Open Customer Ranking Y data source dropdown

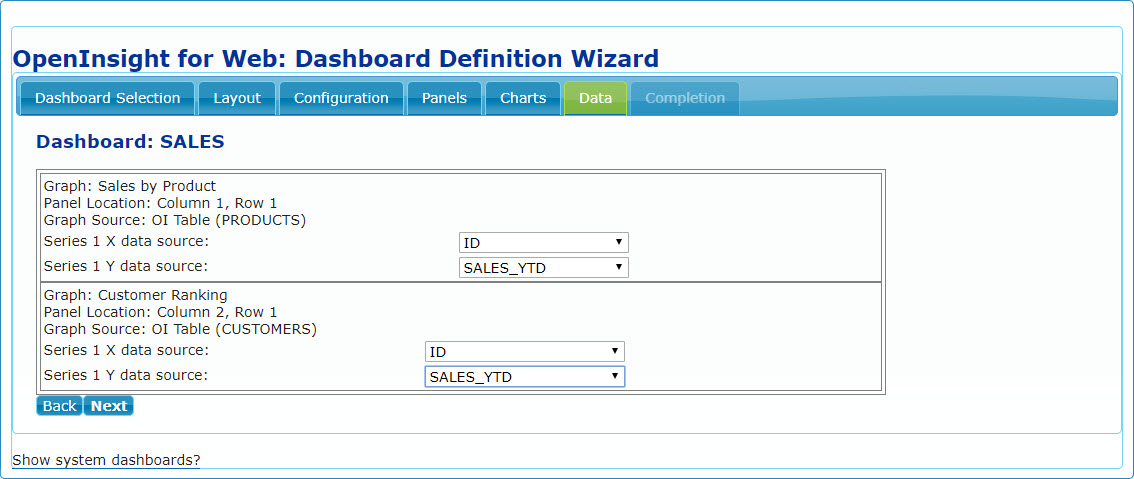coord(524,376)
